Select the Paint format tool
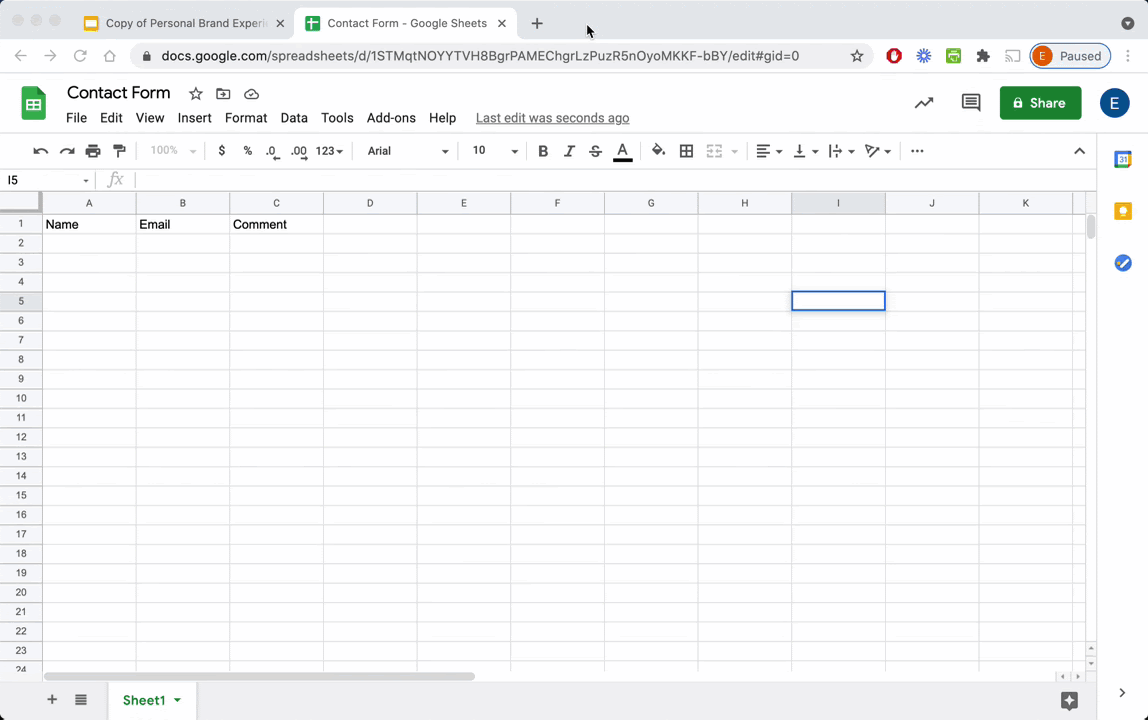The height and width of the screenshot is (720, 1148). (119, 151)
